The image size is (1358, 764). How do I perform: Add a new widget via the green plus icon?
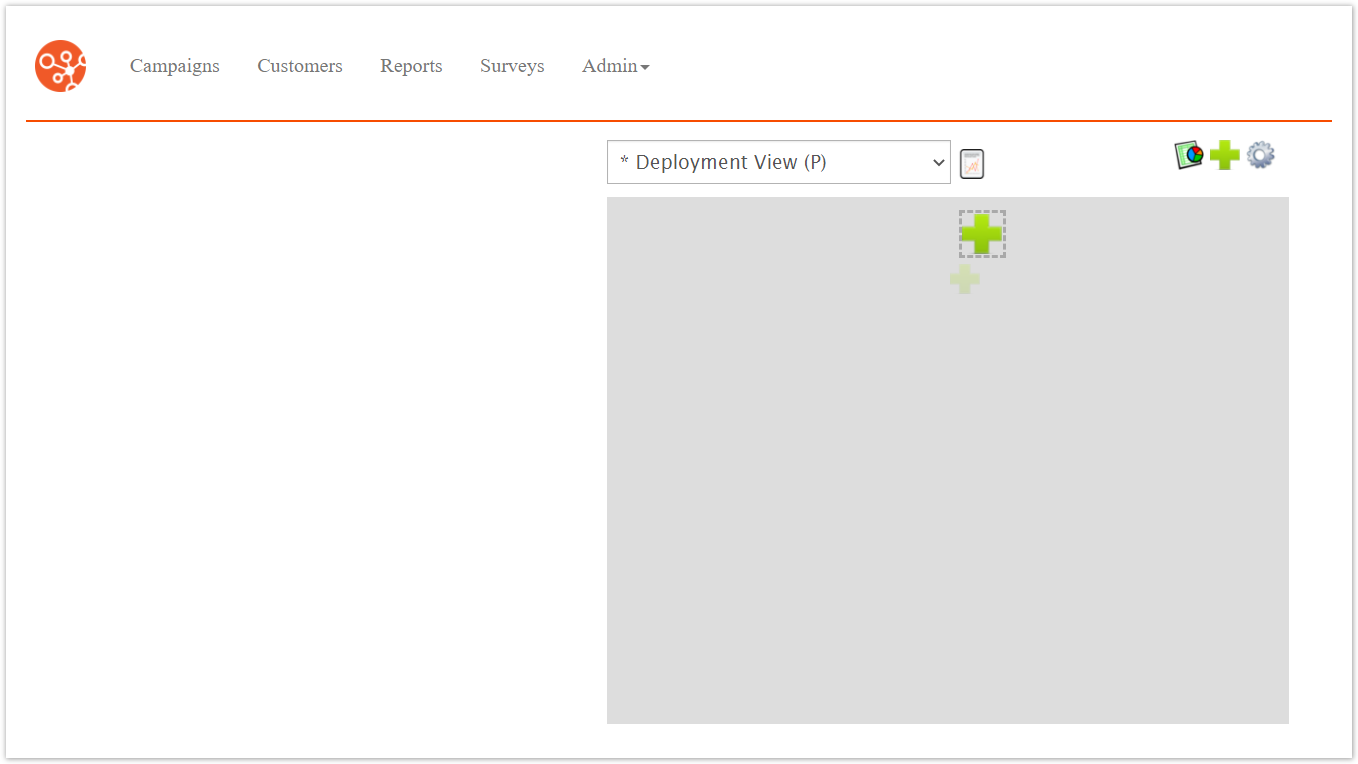coord(1224,155)
